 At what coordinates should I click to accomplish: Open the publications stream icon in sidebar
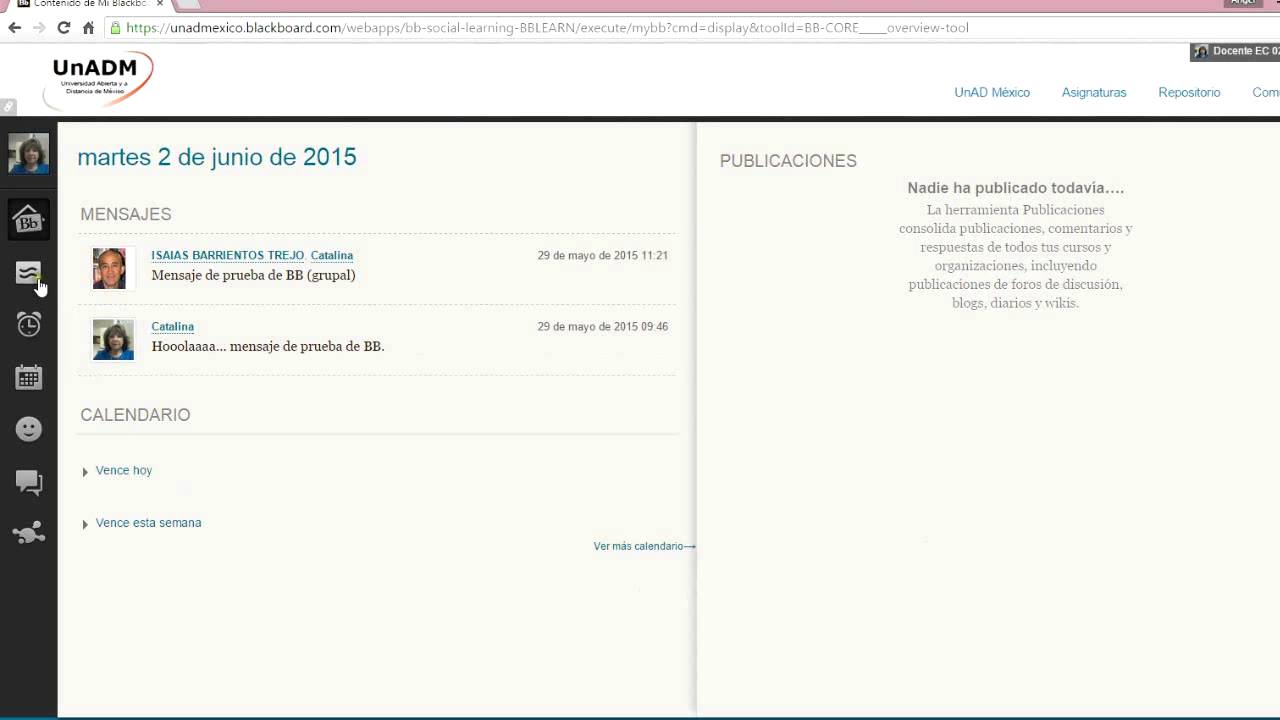[28, 273]
